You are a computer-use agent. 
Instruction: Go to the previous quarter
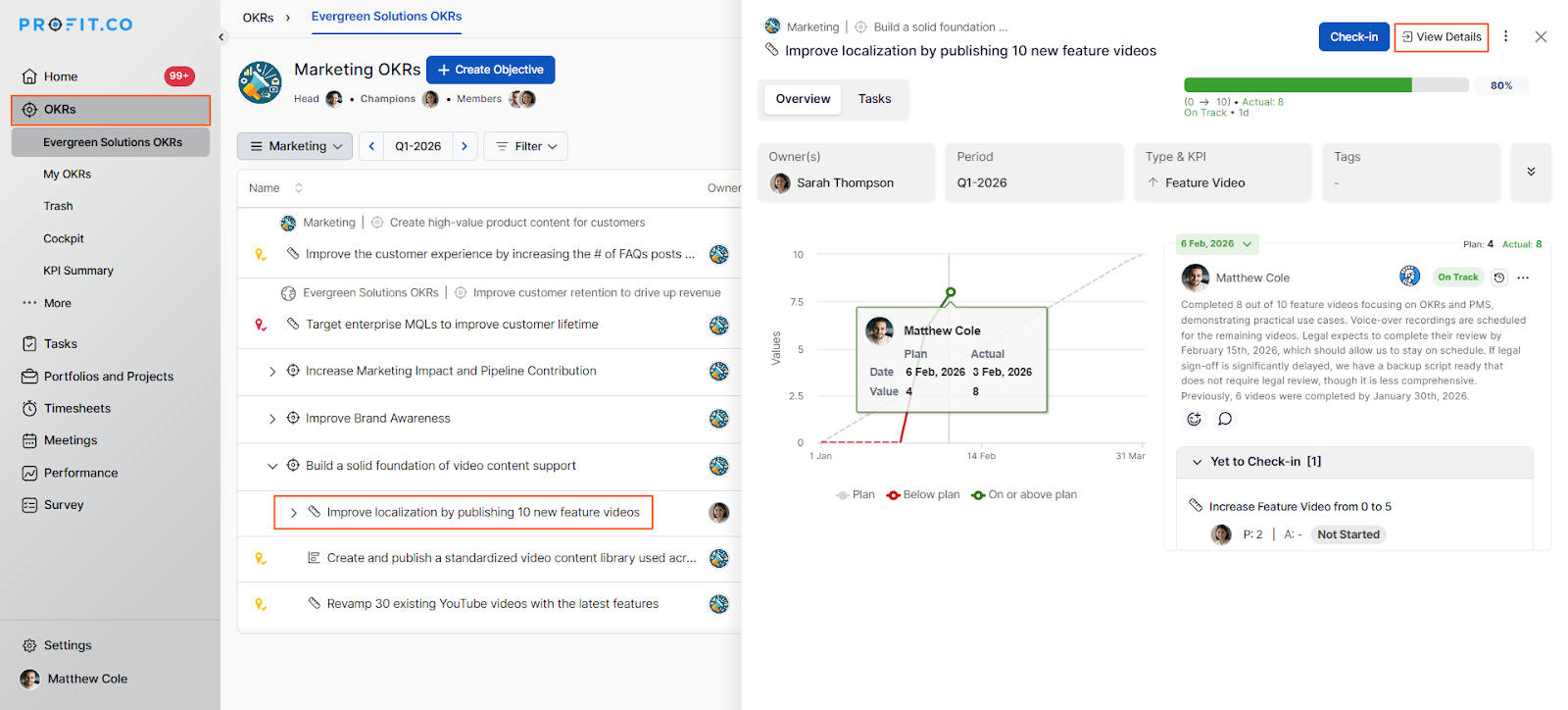point(371,146)
